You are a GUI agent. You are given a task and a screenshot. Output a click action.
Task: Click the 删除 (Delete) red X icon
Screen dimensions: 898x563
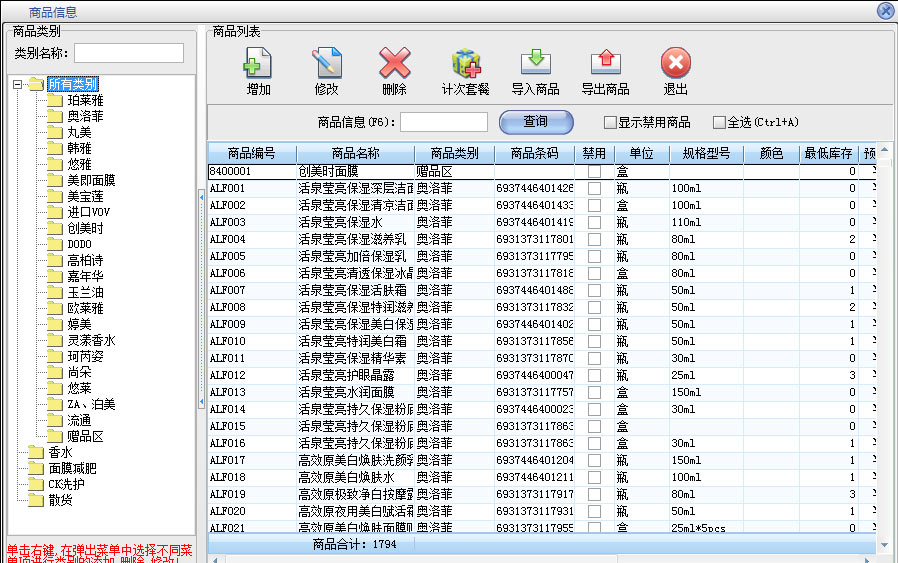[x=394, y=64]
